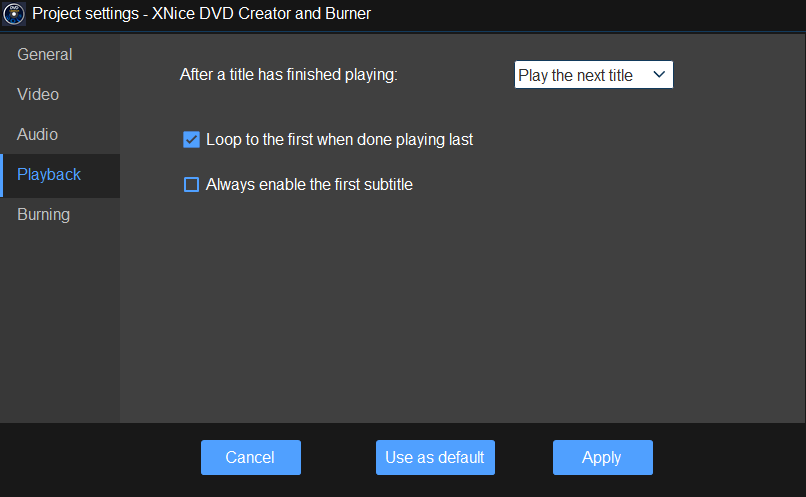This screenshot has width=806, height=497.
Task: Go to the Audio settings tab
Action: click(38, 134)
